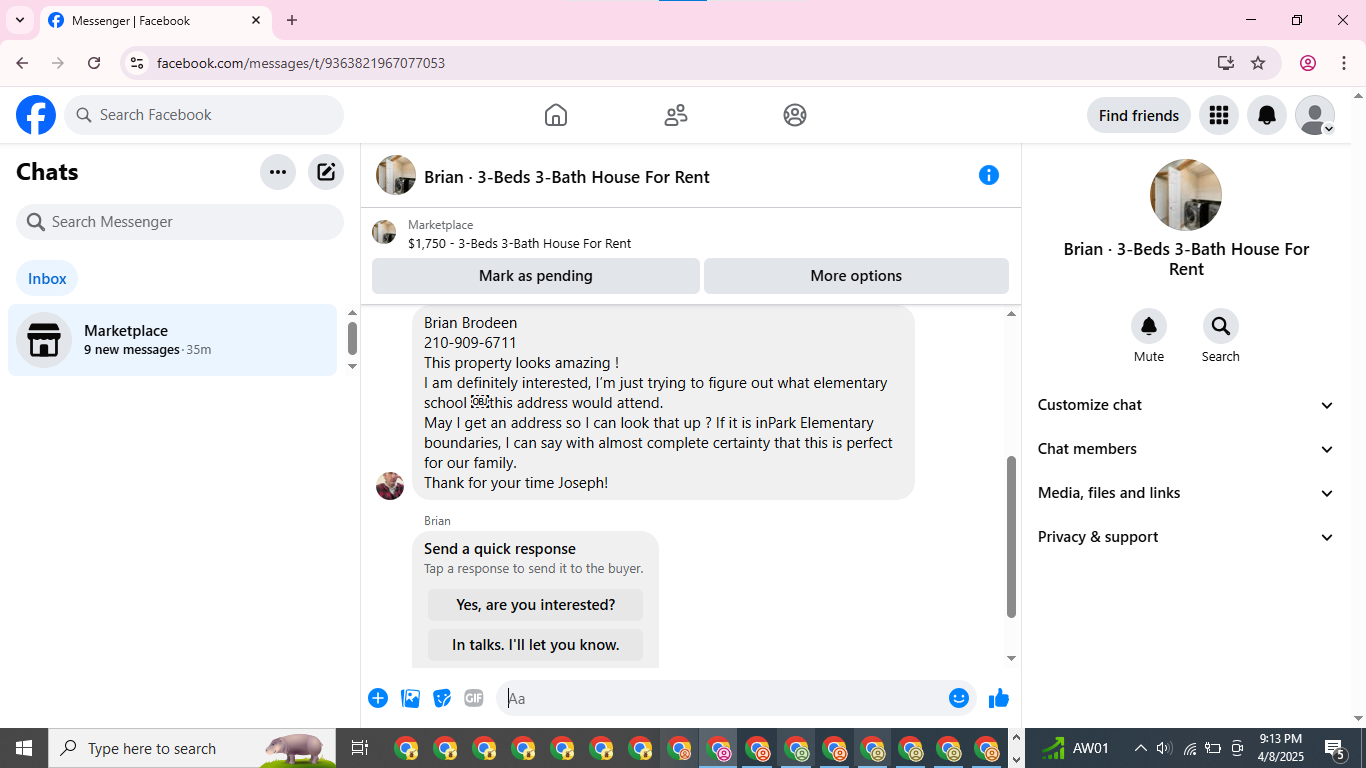
Task: Expand Chat members section
Action: click(x=1186, y=449)
